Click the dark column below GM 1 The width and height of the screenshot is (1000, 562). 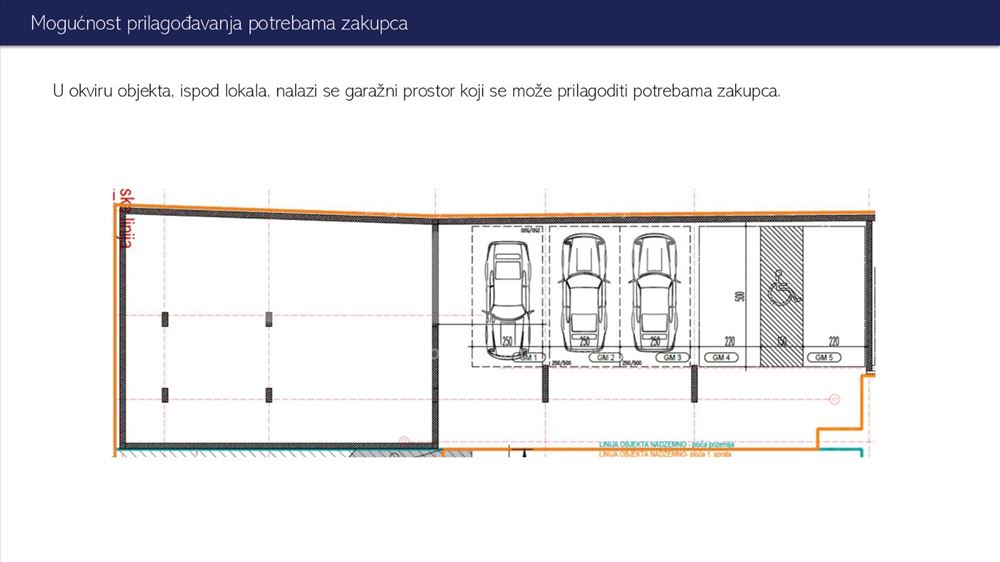545,383
